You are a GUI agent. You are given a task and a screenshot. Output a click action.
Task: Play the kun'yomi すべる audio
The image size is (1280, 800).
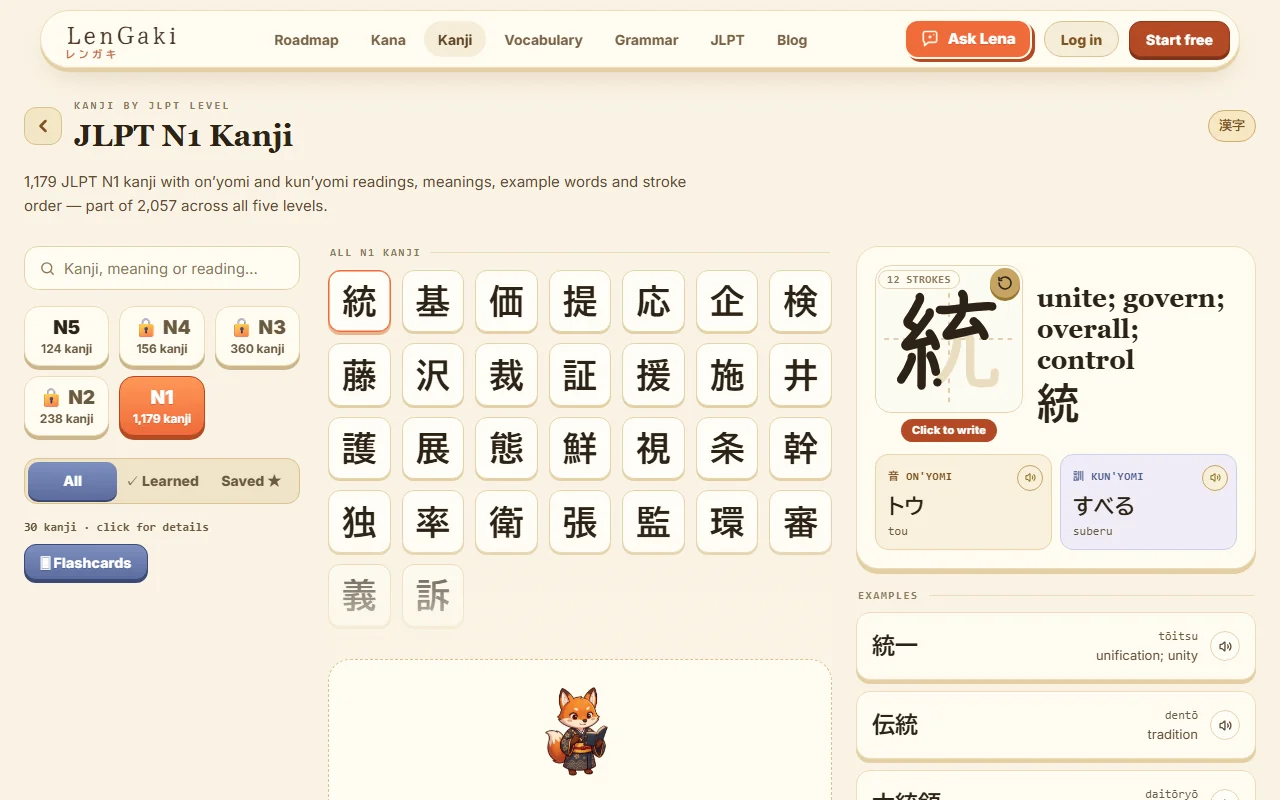click(x=1214, y=478)
